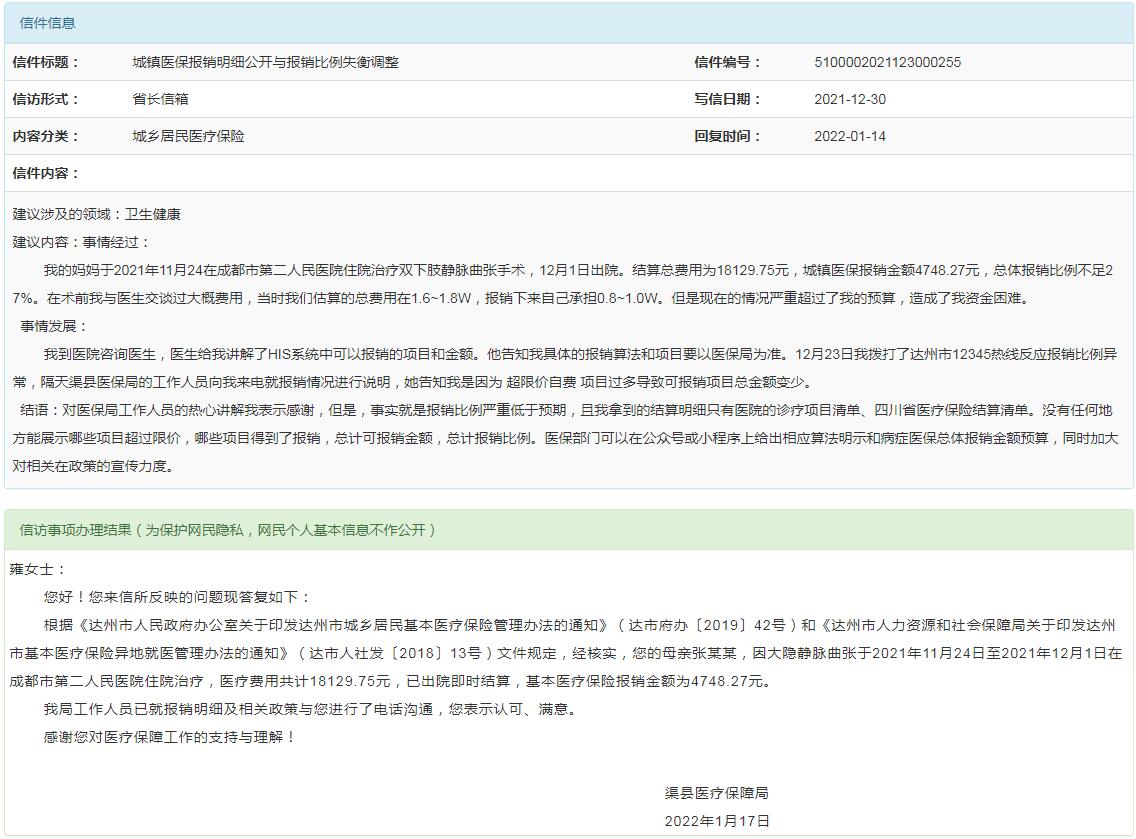The width and height of the screenshot is (1136, 839).
Task: Click the 信访形式 label
Action: (45, 99)
